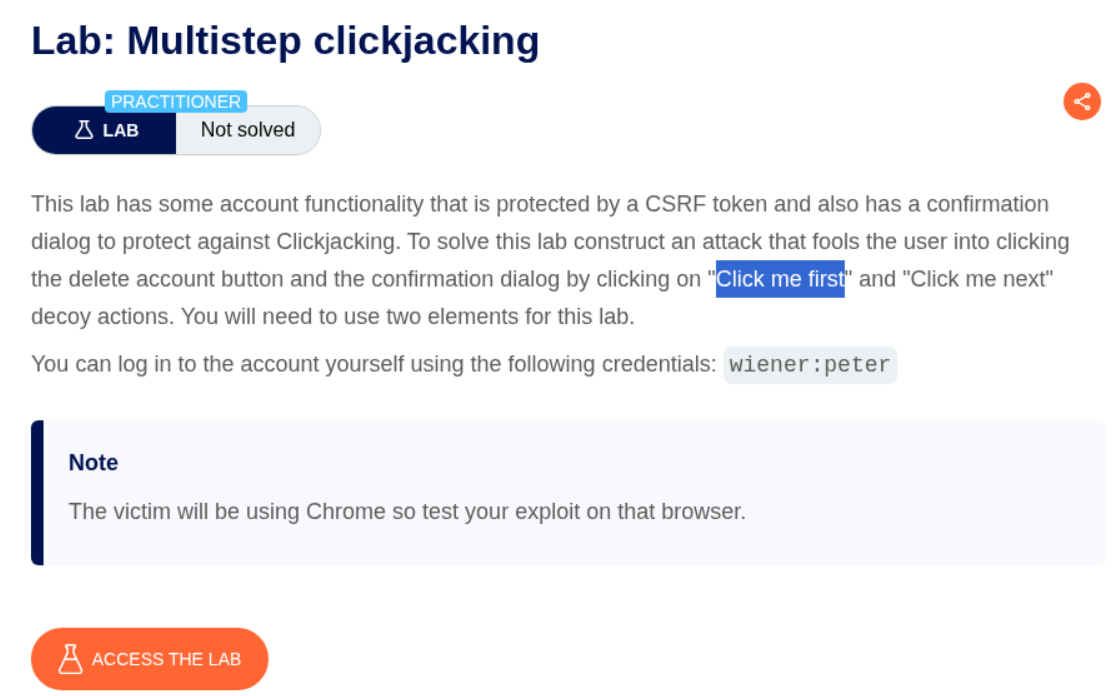Screen dimensions: 1118x696
Task: Click the note box's dark left border
Action: (x=37, y=492)
